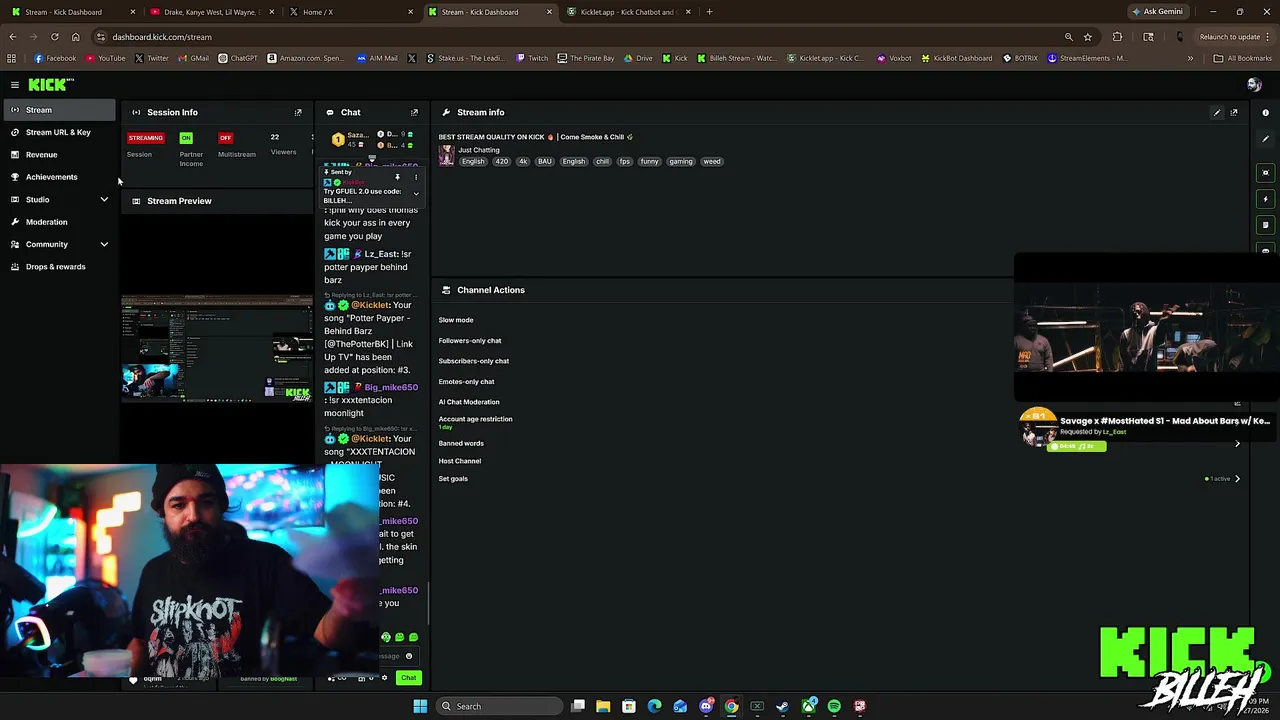
Task: Bookmark this page with the star icon
Action: pos(1088,37)
